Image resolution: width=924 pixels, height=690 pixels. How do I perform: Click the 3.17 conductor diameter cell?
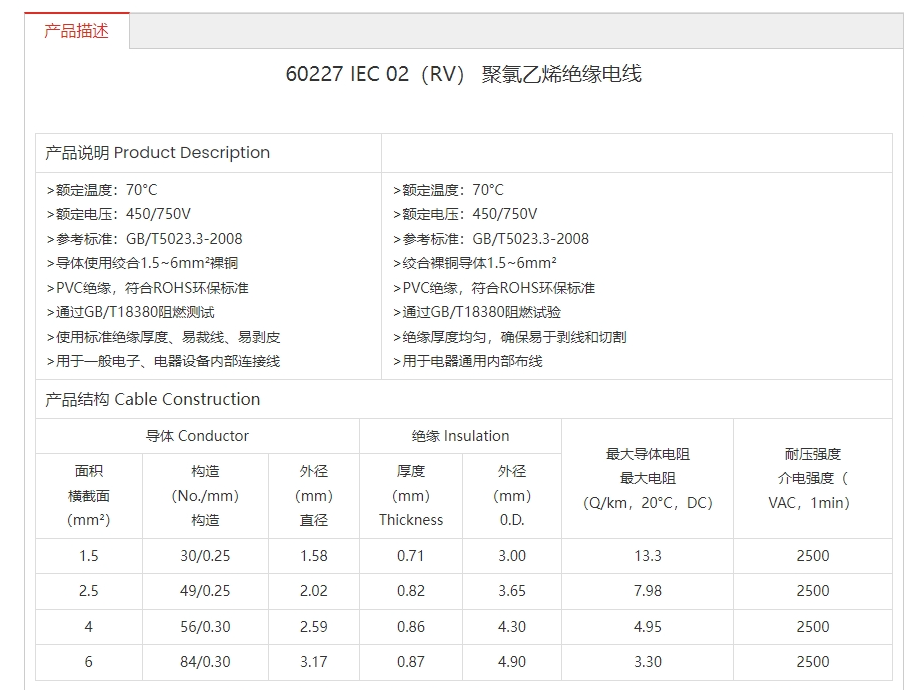click(x=313, y=661)
